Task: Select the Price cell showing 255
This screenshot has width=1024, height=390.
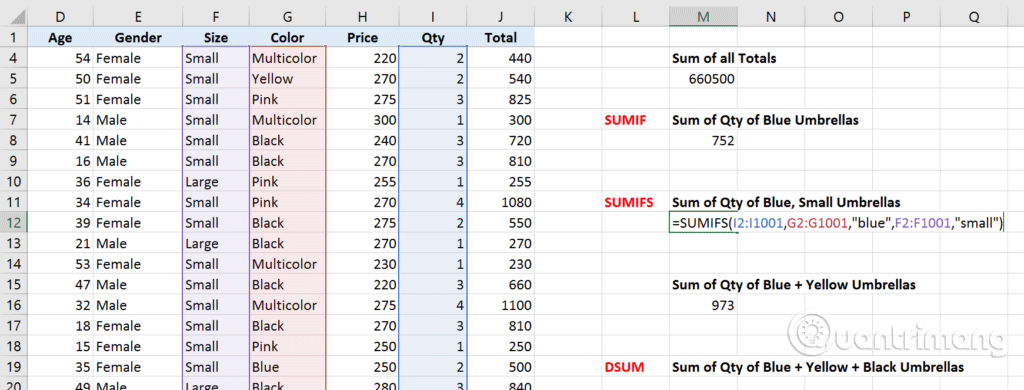Action: coord(362,182)
